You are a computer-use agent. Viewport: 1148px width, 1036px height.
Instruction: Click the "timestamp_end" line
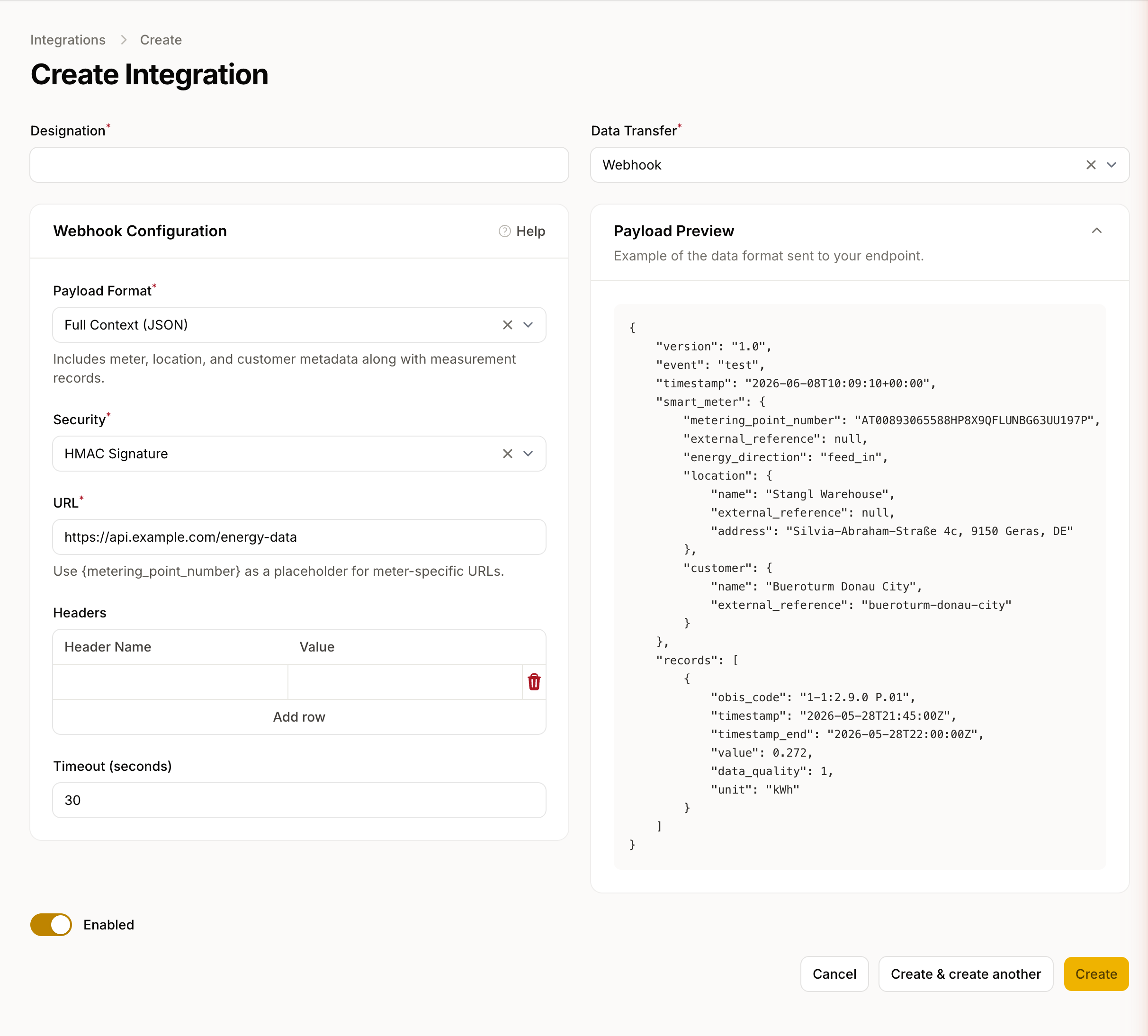point(847,735)
